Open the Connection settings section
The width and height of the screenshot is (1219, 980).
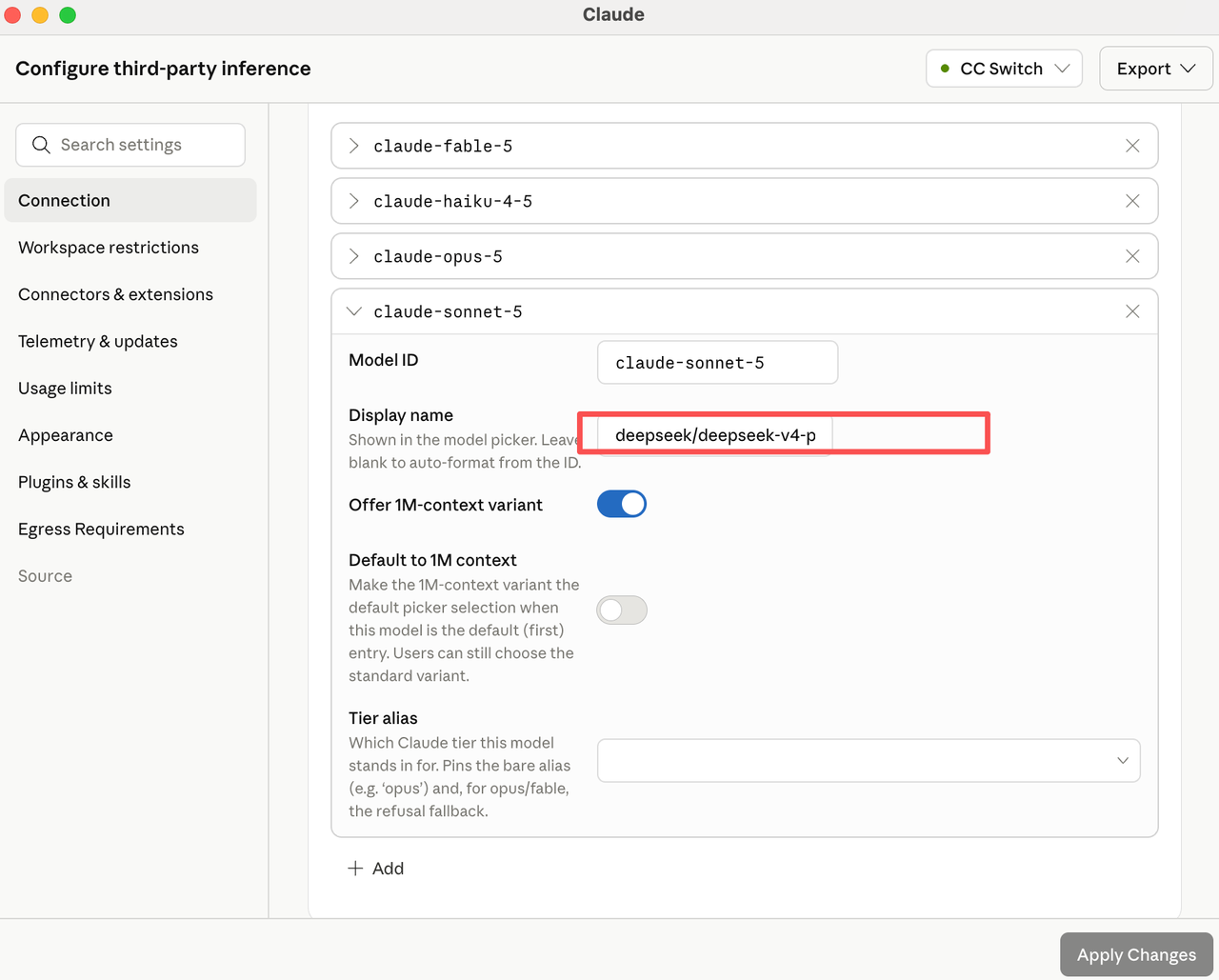[x=130, y=200]
